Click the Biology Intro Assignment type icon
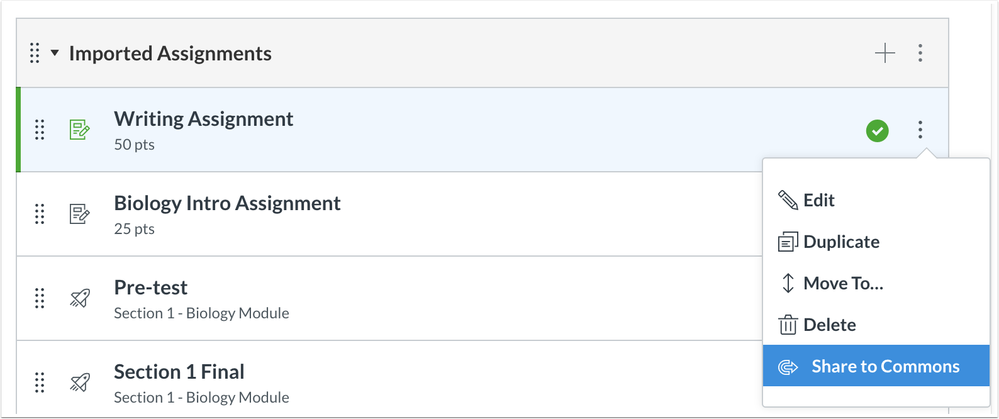 pos(78,214)
